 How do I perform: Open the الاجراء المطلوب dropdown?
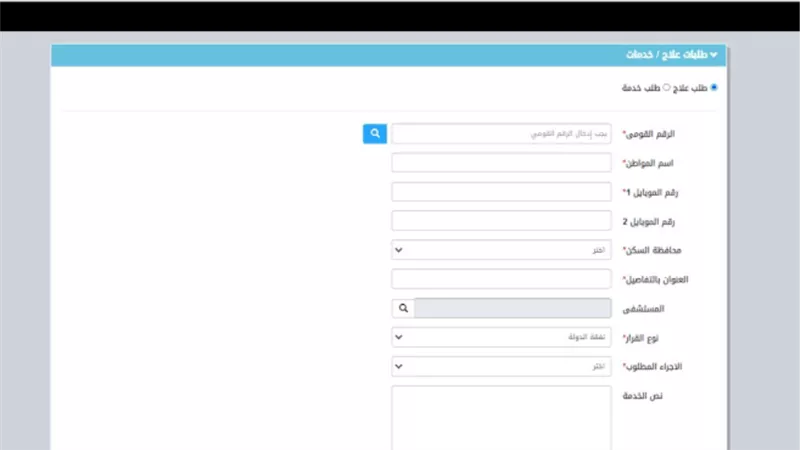[x=501, y=366]
